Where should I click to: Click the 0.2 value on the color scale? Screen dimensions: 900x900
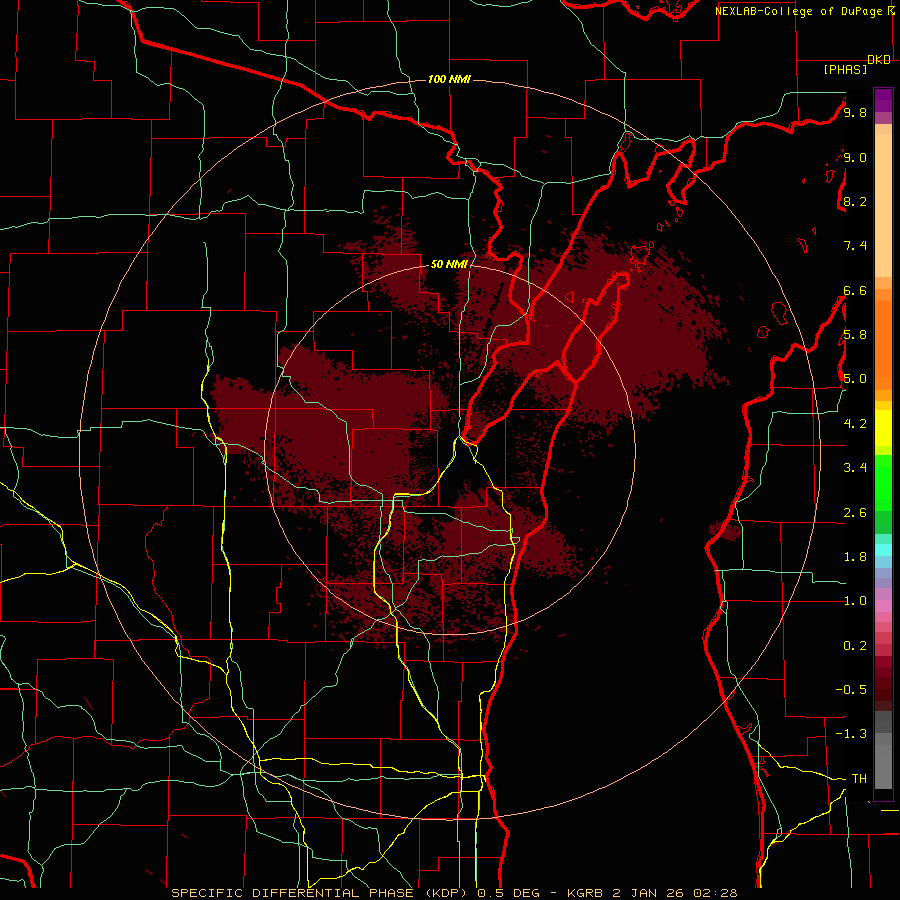pos(855,646)
